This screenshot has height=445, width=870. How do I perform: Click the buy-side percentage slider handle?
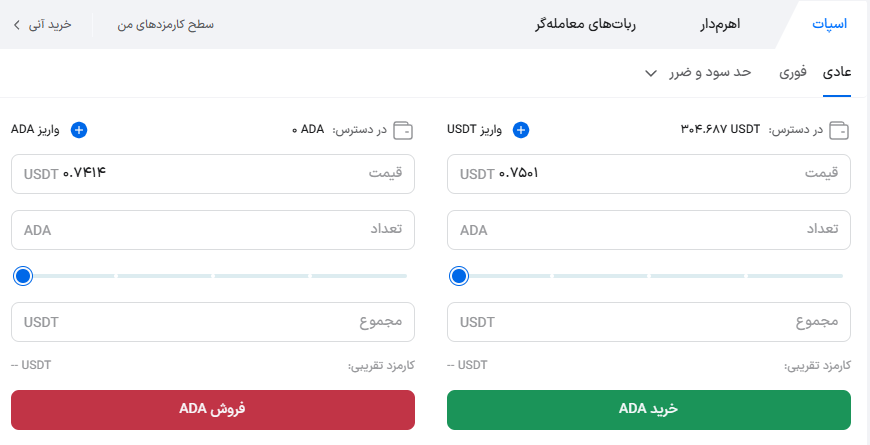(x=459, y=276)
